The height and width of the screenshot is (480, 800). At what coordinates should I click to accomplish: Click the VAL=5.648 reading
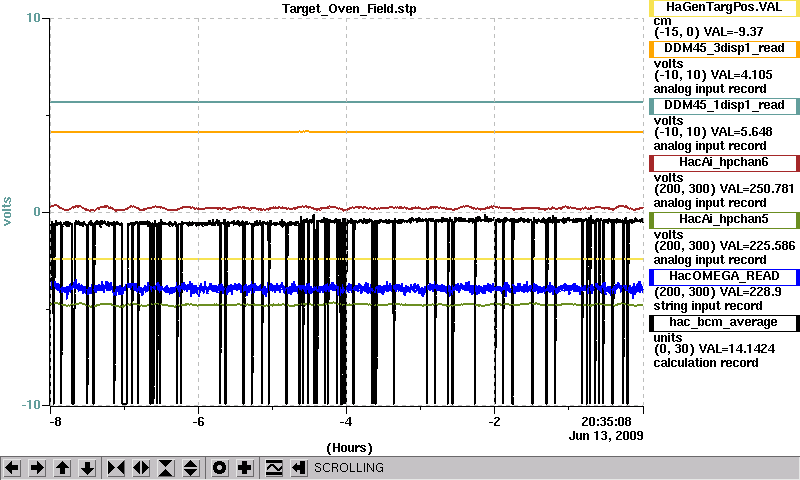tap(741, 132)
